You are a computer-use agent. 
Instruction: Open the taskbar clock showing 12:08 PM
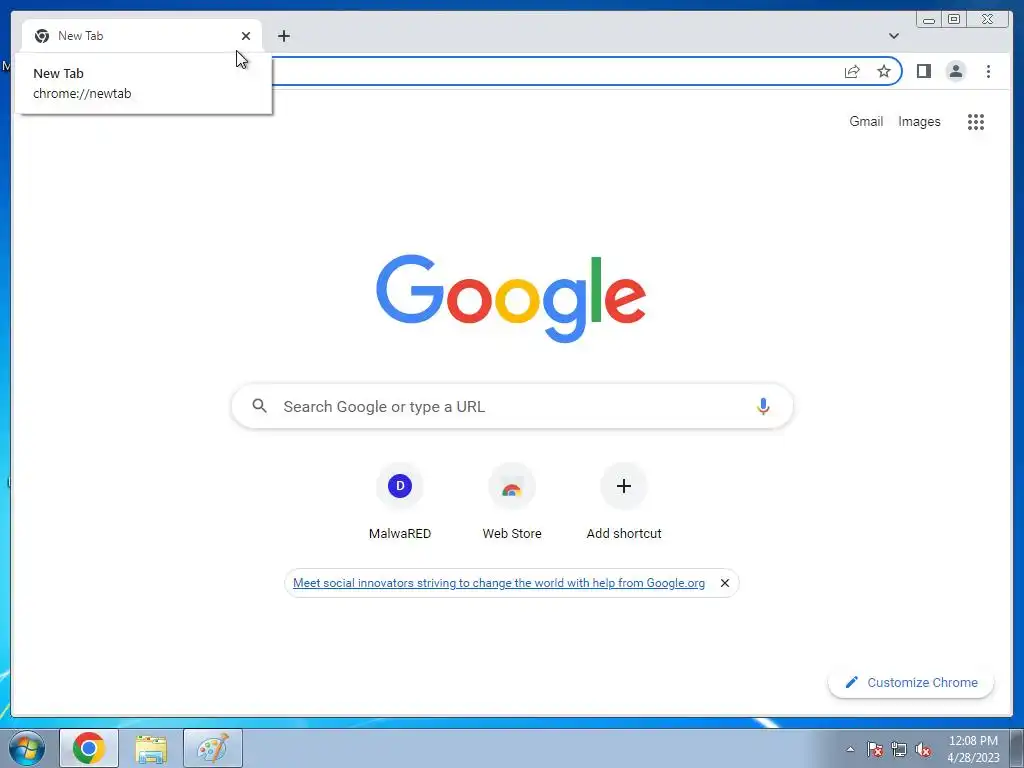click(x=973, y=749)
